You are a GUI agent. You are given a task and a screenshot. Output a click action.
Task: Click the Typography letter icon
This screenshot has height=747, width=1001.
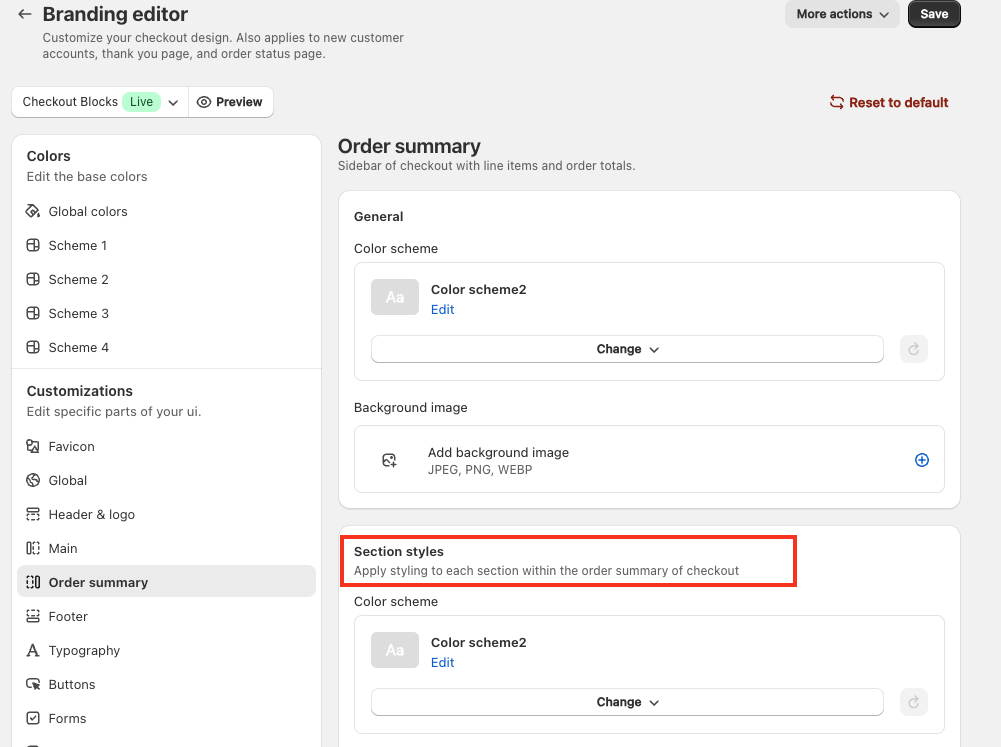(x=33, y=650)
